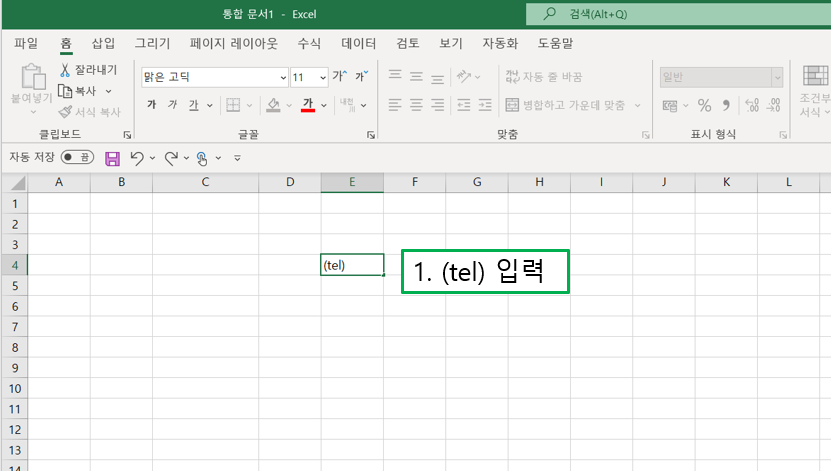Apply fill color bucket
Image resolution: width=831 pixels, height=471 pixels.
(273, 105)
